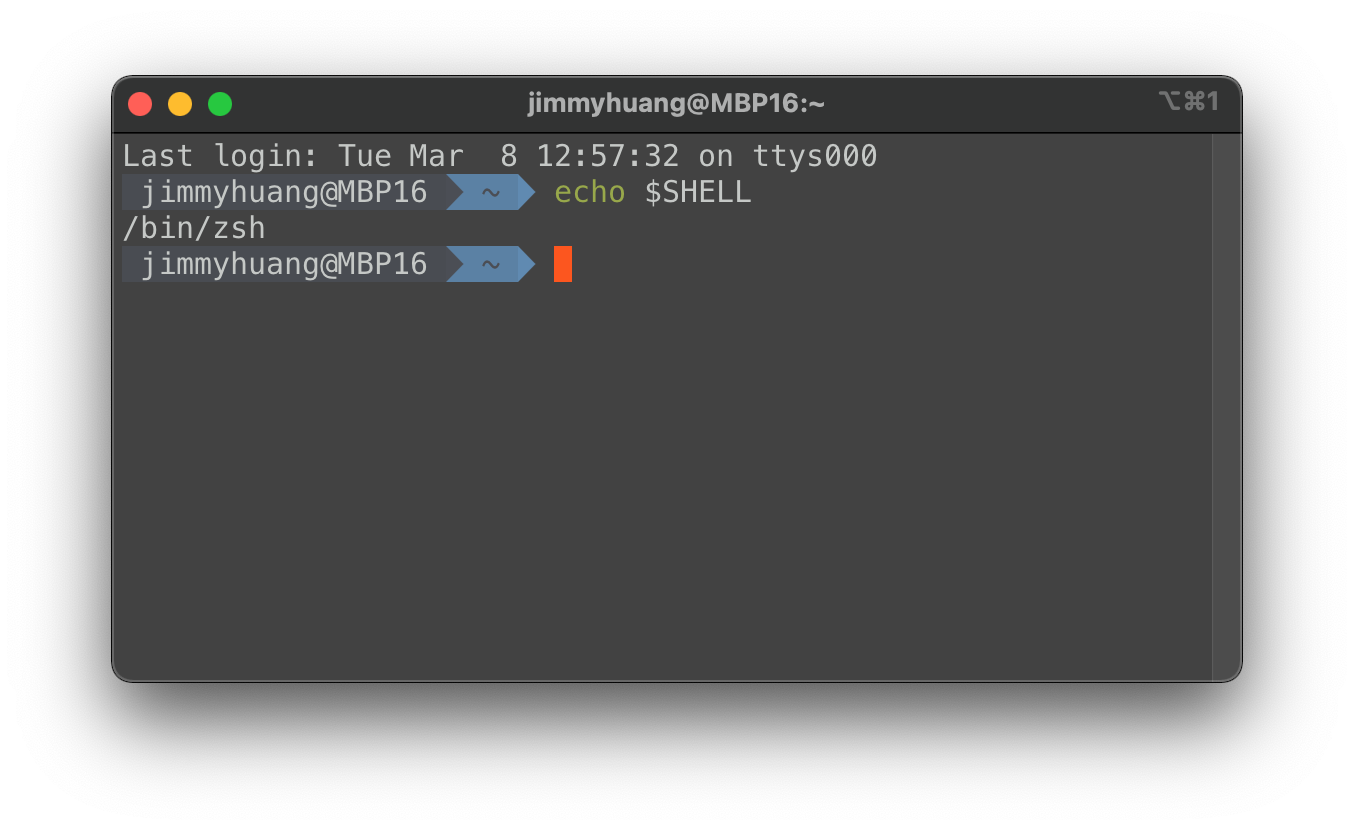The image size is (1354, 830).
Task: Click the $SHELL variable text
Action: pyautogui.click(x=697, y=192)
